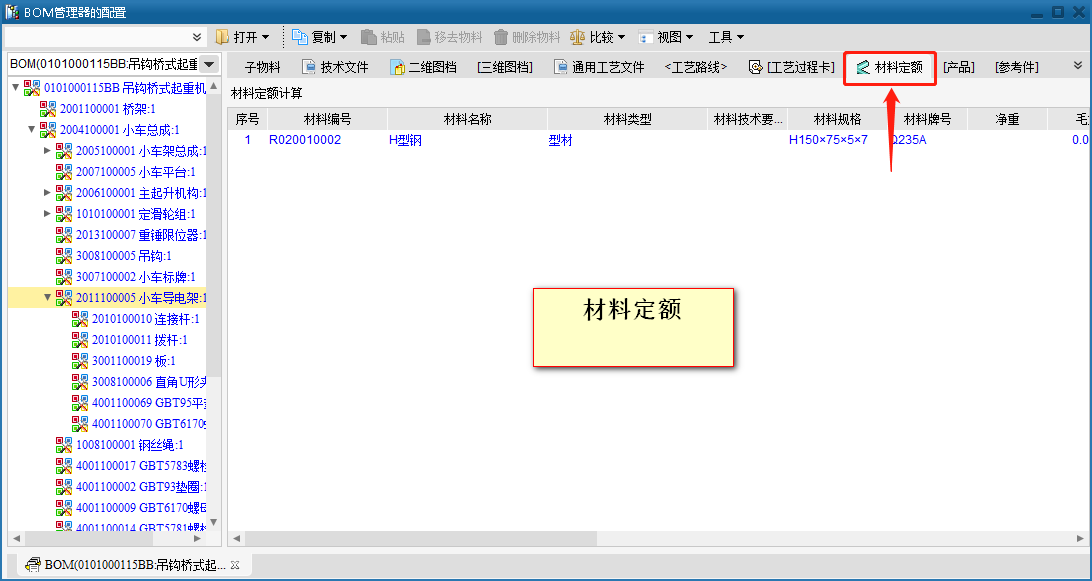Expand the 2005100001 小车架总成 node
The width and height of the screenshot is (1092, 581).
point(47,150)
